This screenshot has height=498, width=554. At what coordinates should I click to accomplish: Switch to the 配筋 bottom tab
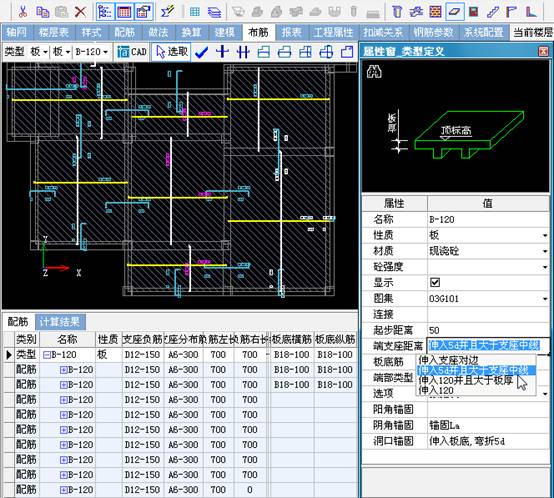[x=18, y=322]
